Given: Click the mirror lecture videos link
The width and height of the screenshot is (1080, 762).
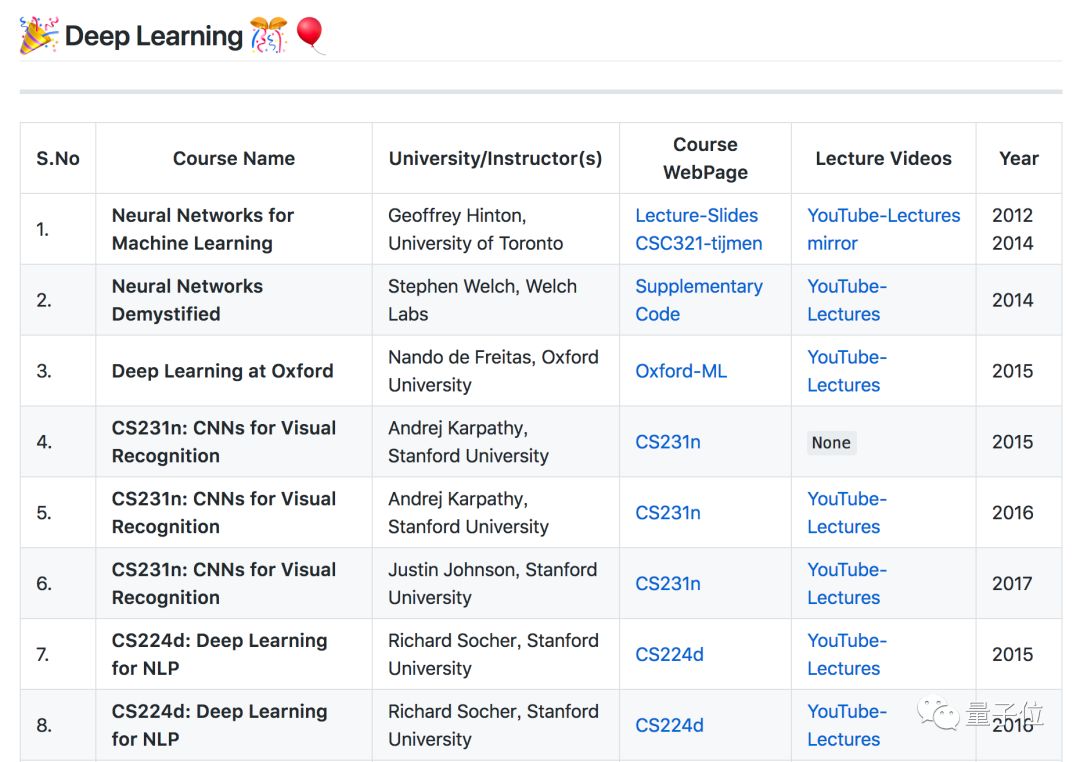Looking at the screenshot, I should (832, 243).
